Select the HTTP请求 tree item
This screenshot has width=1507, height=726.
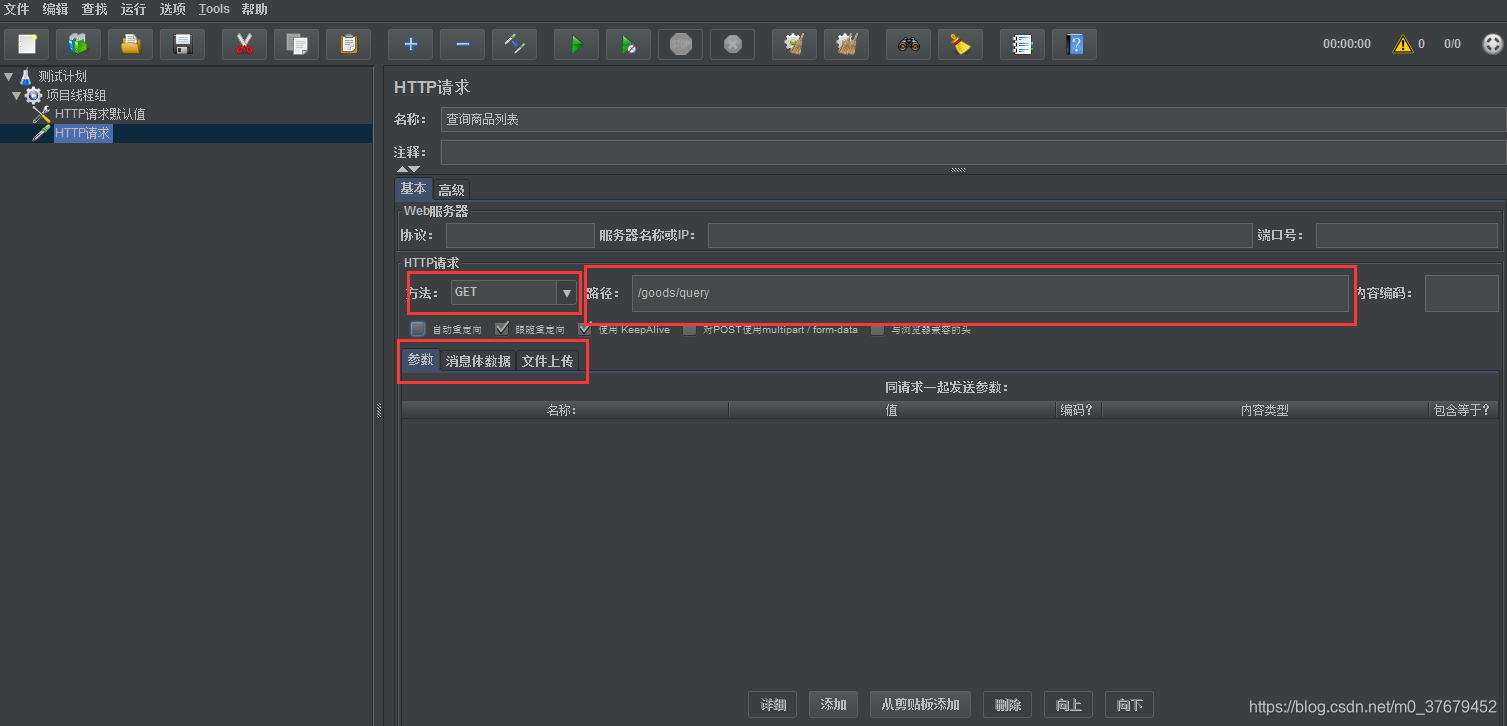pyautogui.click(x=83, y=133)
